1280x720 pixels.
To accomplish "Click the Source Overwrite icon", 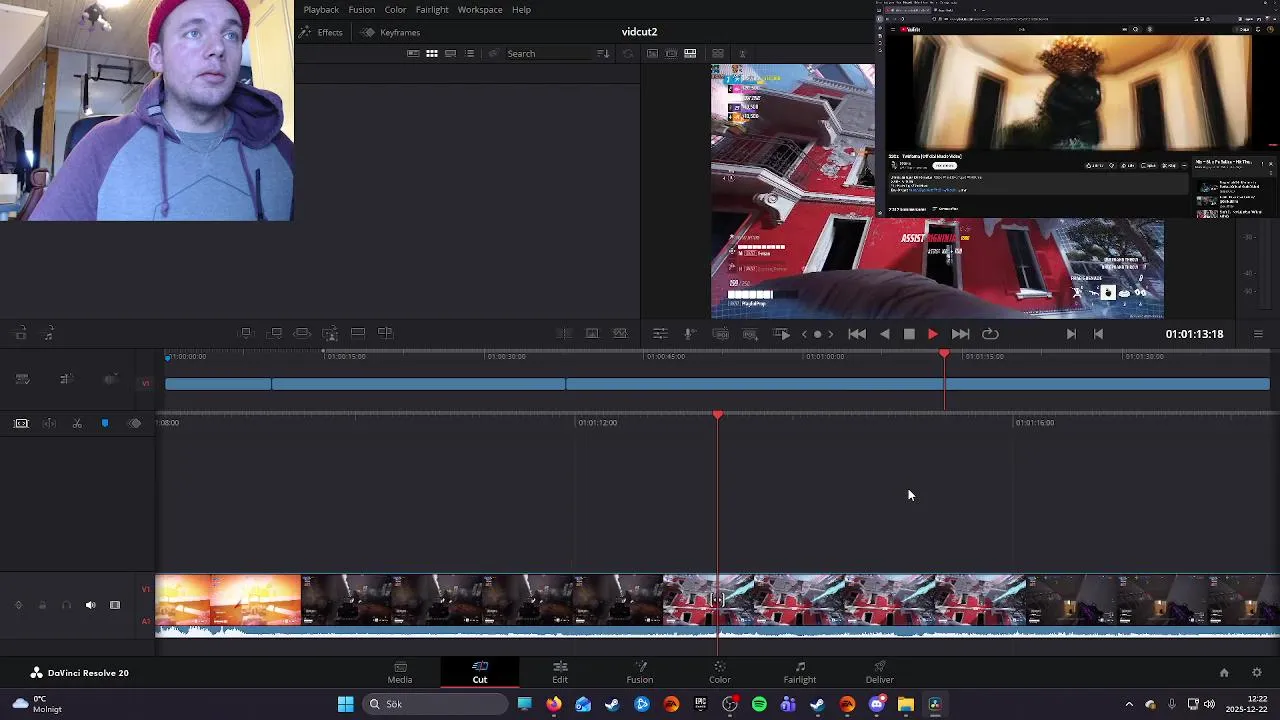I will (x=386, y=333).
